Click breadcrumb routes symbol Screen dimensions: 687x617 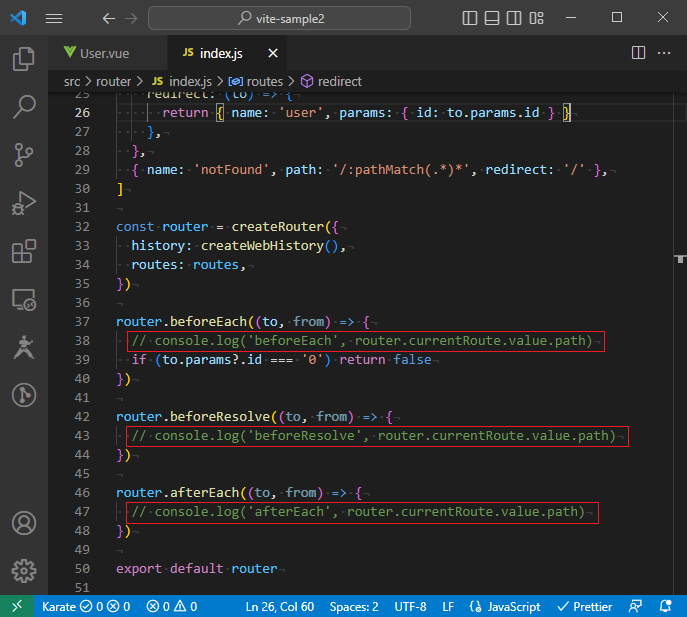(x=256, y=82)
